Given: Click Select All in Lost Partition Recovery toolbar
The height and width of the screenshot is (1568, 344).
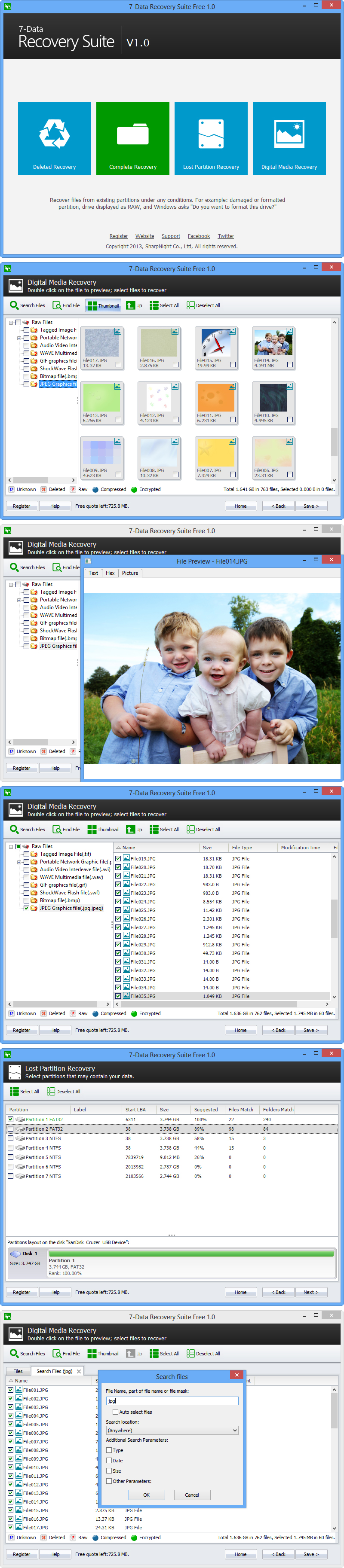Looking at the screenshot, I should [x=25, y=1092].
